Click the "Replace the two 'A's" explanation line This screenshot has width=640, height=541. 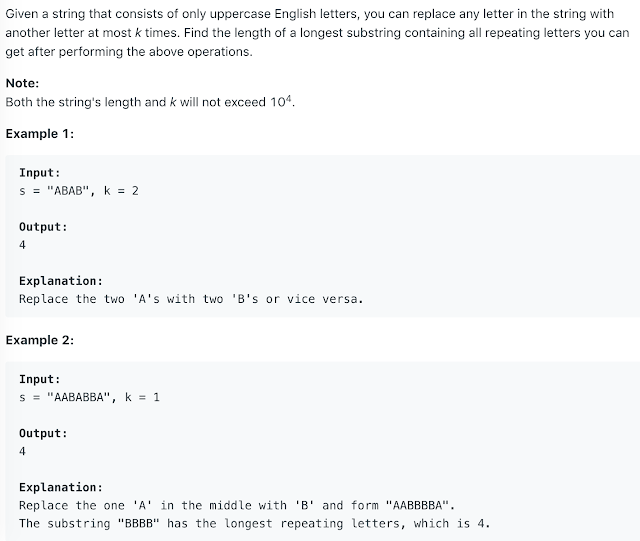[190, 299]
